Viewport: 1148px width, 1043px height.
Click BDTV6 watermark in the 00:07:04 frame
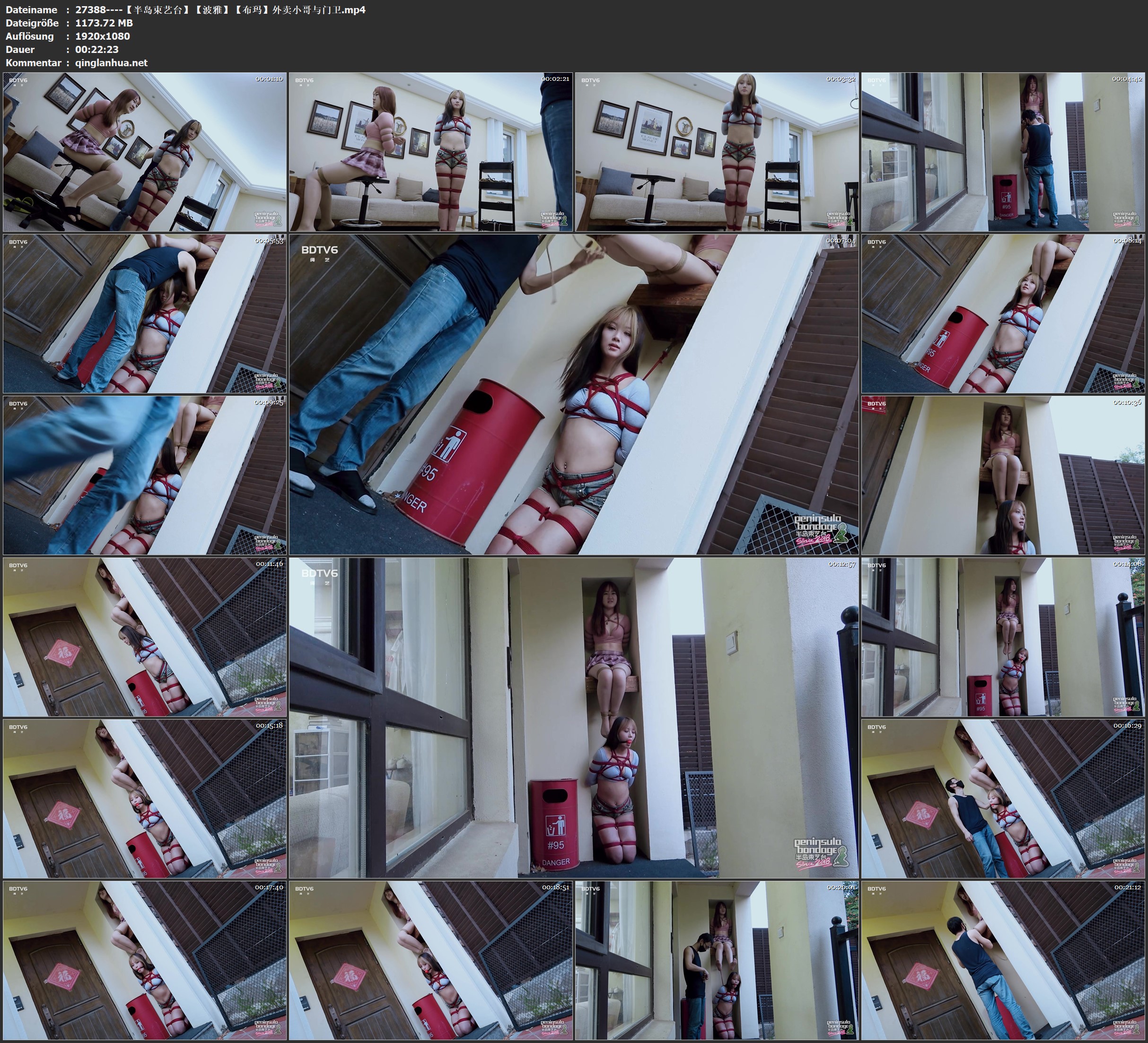[x=319, y=249]
